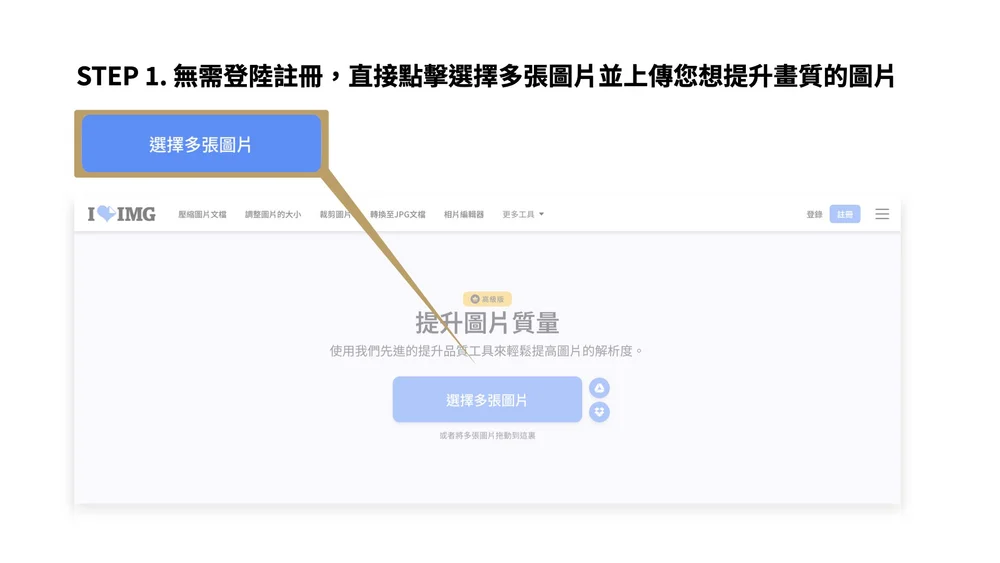The image size is (1000, 563).
Task: Select 裁剪圖片 in the navigation bar
Action: 335,214
